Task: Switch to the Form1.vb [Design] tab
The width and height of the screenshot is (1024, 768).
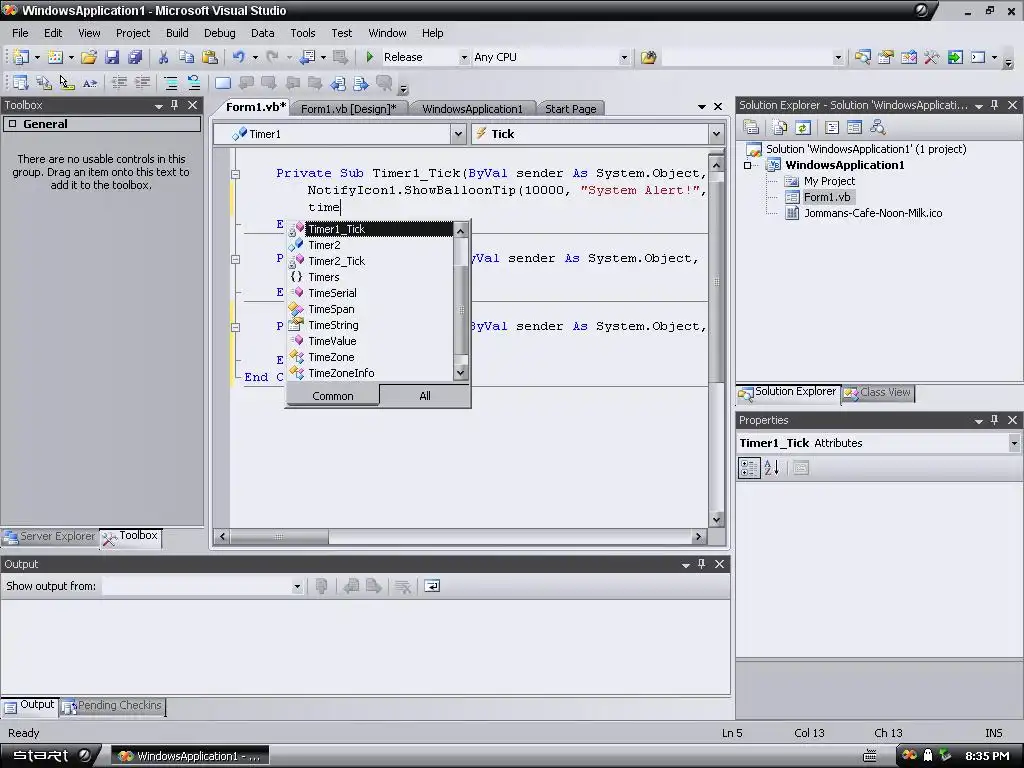Action: tap(348, 109)
